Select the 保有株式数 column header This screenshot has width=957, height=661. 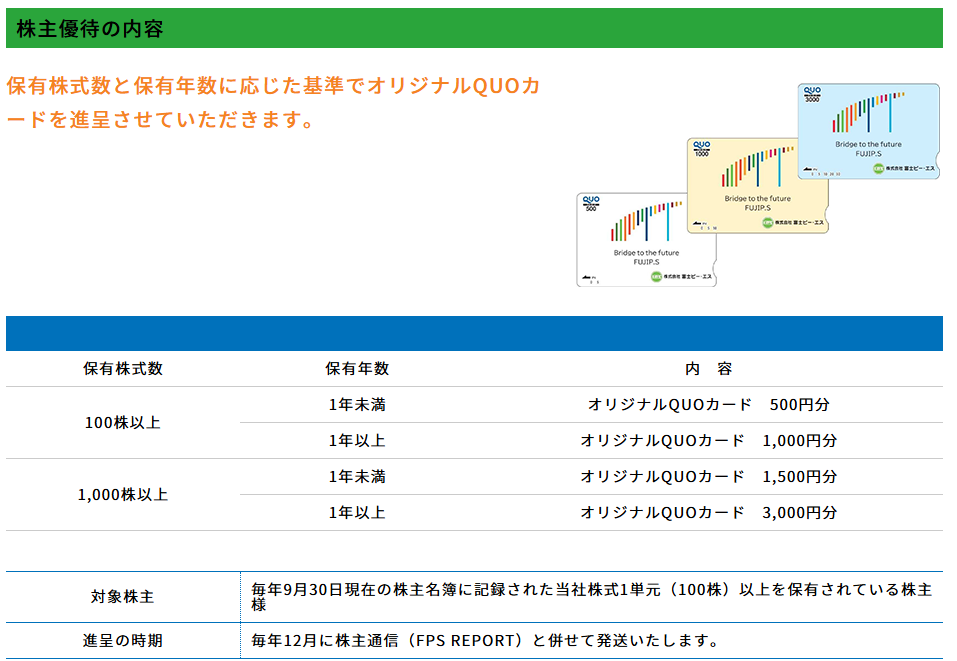tap(123, 369)
